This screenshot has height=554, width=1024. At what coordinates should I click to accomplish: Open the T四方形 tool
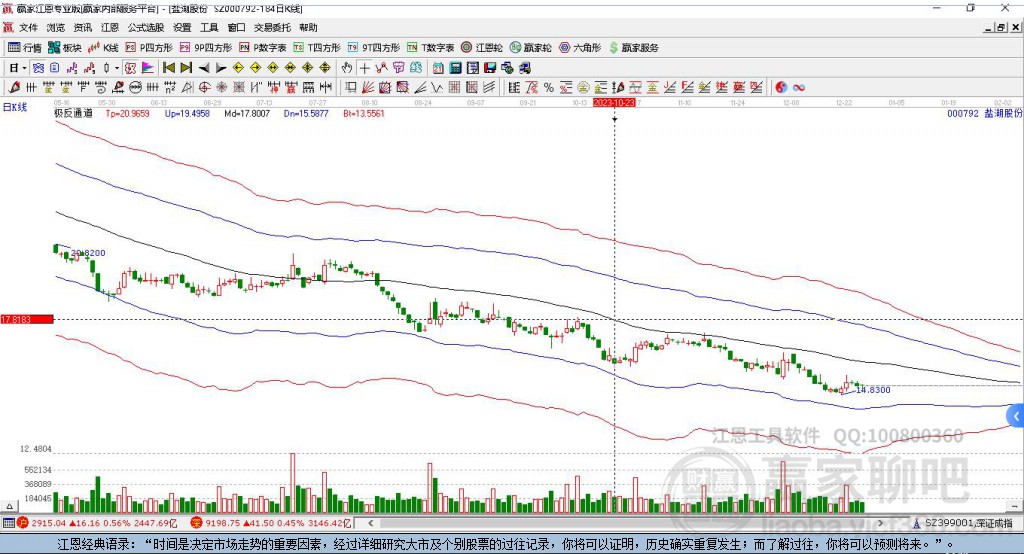click(x=317, y=48)
